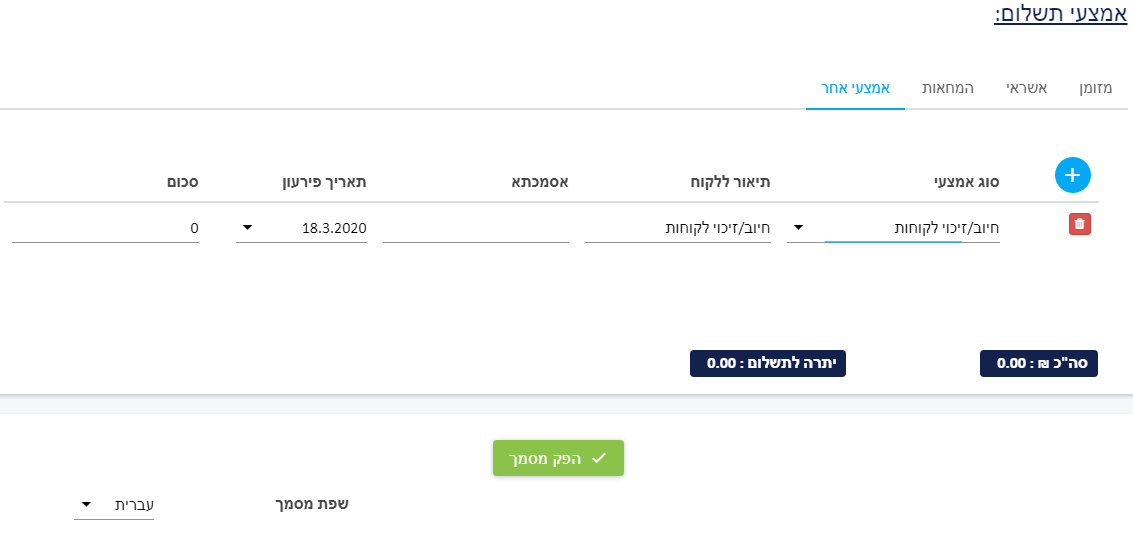1133x534 pixels.
Task: Click the יתרה לתשלום balance badge
Action: (x=767, y=363)
